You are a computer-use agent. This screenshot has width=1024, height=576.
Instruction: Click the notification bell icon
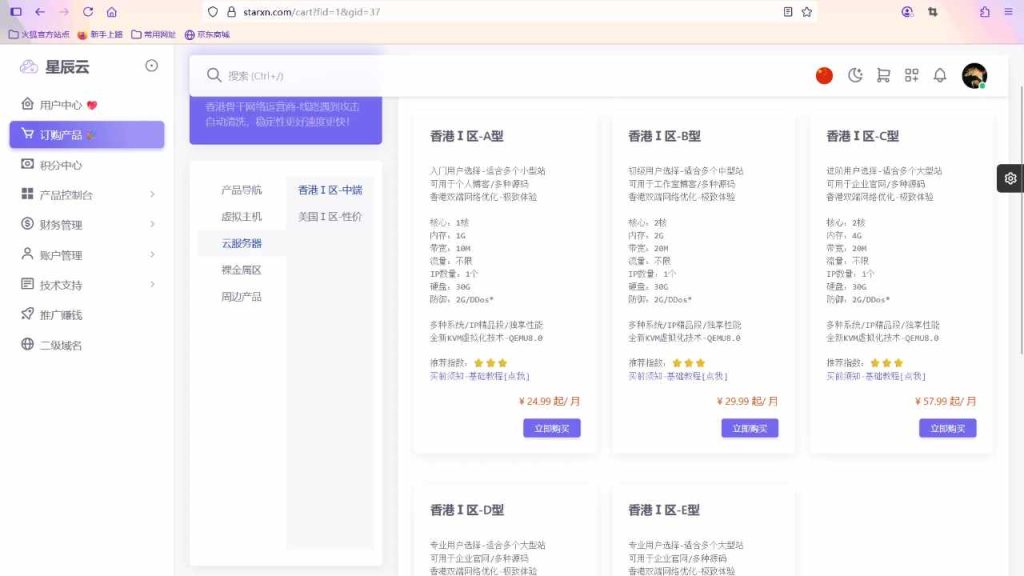(x=940, y=75)
